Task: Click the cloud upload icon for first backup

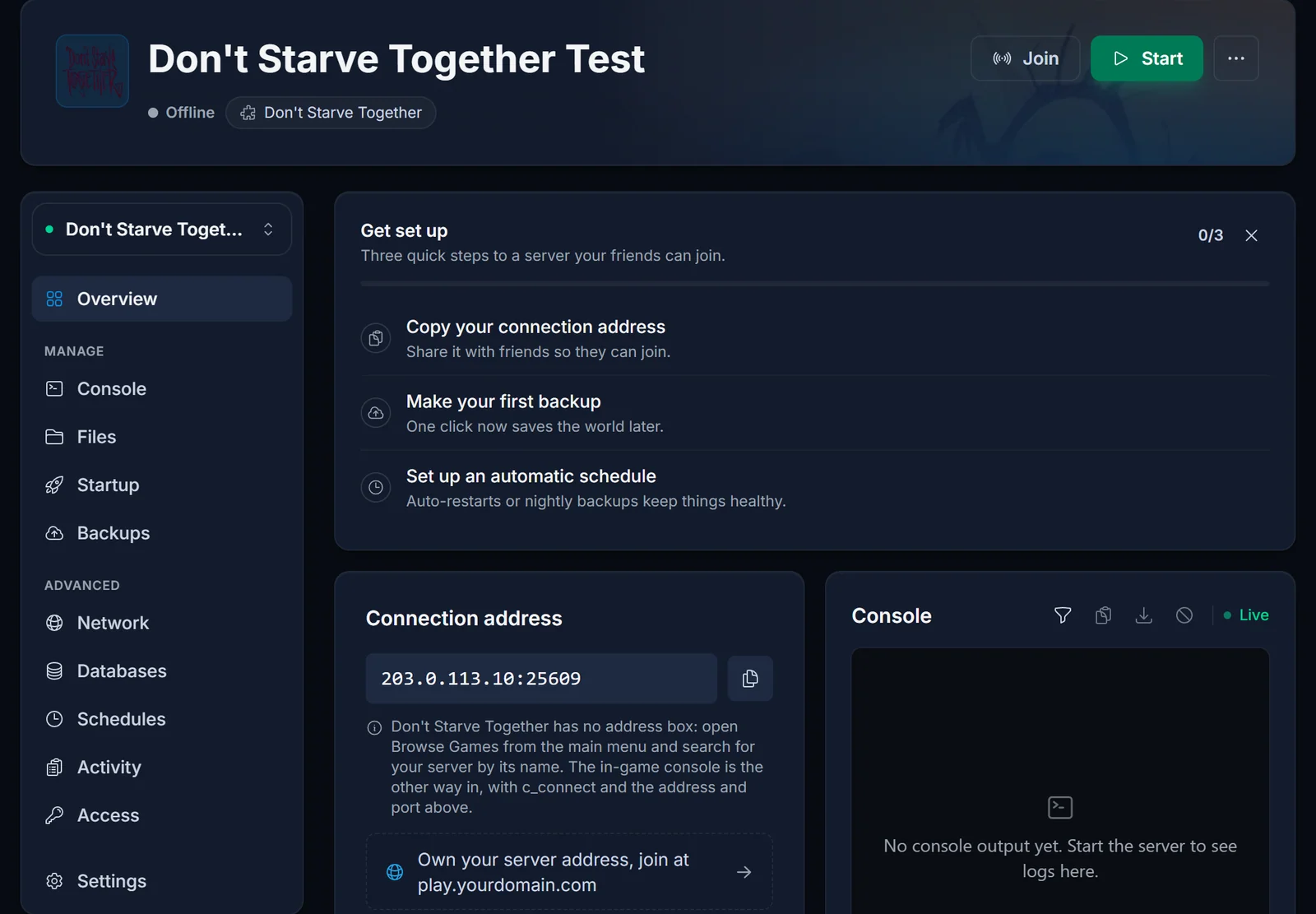Action: (x=376, y=413)
